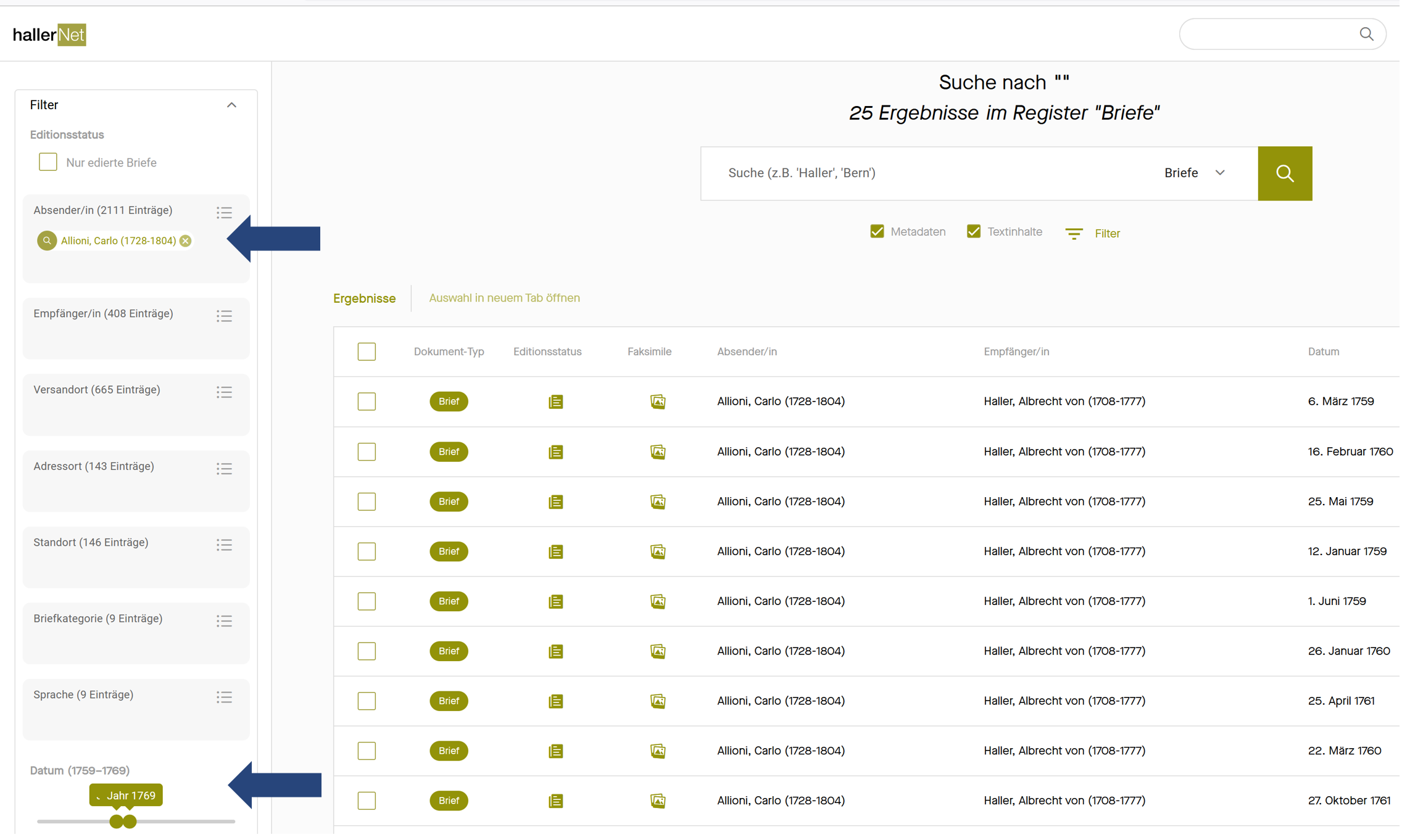
Task: Click Brief badge in 22. März 1760 row
Action: (x=449, y=752)
